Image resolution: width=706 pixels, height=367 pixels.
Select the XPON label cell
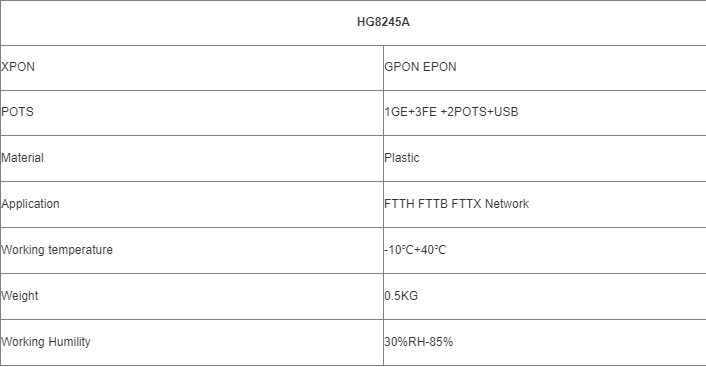click(192, 68)
